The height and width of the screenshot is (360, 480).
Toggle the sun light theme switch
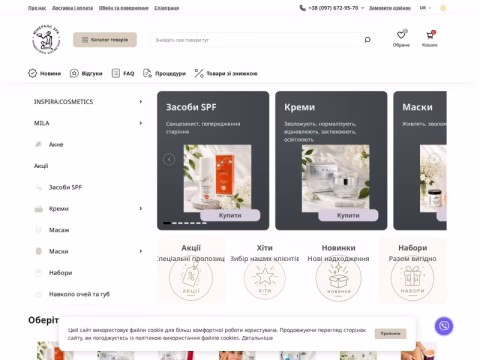pyautogui.click(x=443, y=8)
